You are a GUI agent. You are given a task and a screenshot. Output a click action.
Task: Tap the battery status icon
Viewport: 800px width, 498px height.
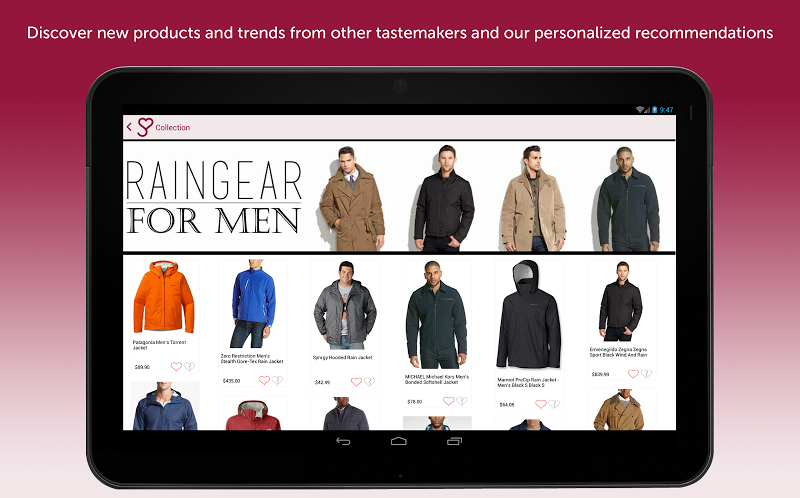click(x=655, y=110)
